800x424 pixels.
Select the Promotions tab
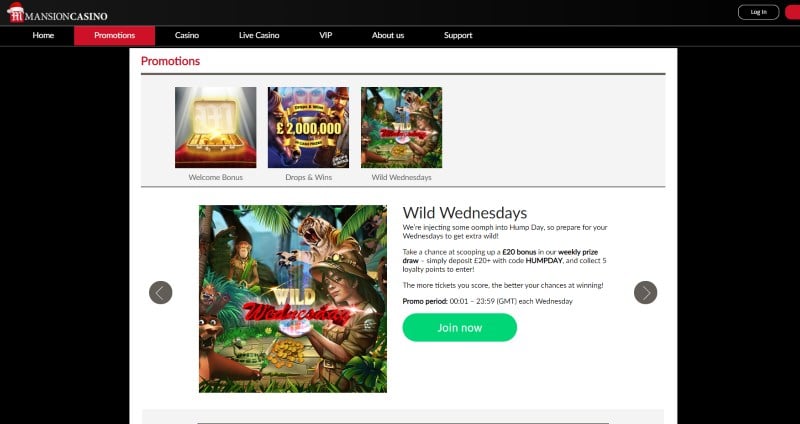[115, 36]
